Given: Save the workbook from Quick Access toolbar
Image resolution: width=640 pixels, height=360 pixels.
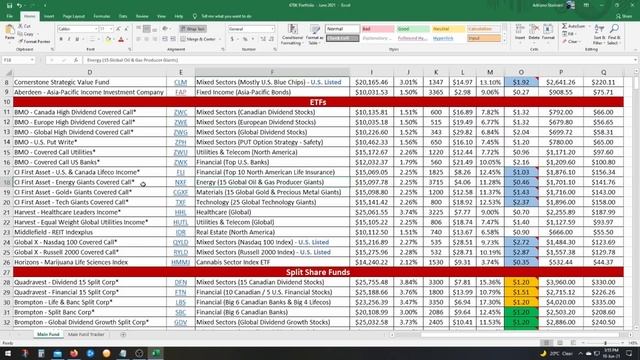Looking at the screenshot, I should pyautogui.click(x=9, y=5).
